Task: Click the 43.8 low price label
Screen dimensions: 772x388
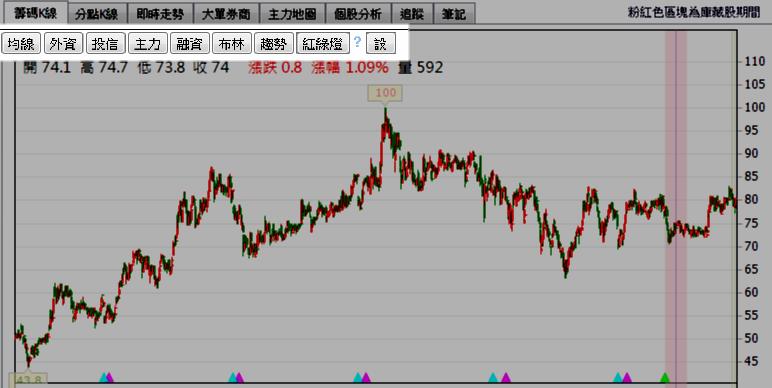Action: [29, 379]
